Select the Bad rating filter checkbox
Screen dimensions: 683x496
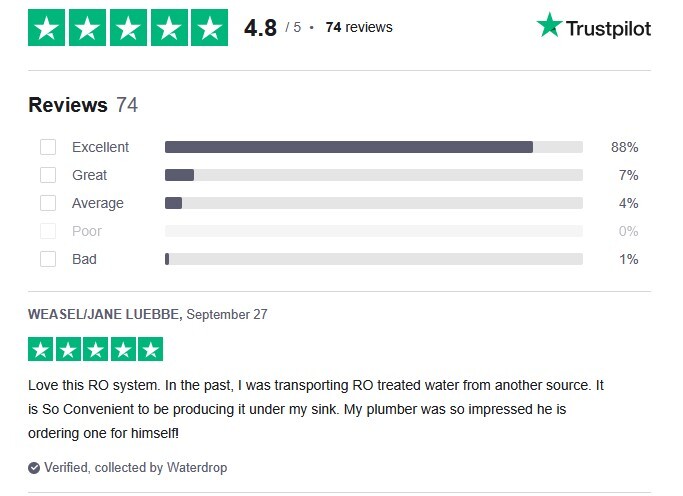48,259
